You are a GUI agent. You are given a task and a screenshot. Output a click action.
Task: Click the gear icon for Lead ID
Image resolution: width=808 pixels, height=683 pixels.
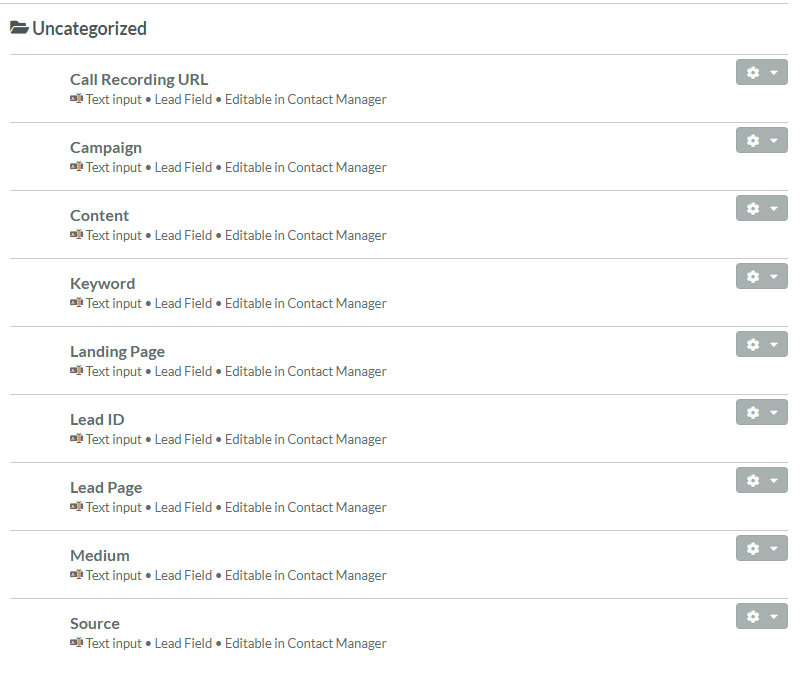753,413
